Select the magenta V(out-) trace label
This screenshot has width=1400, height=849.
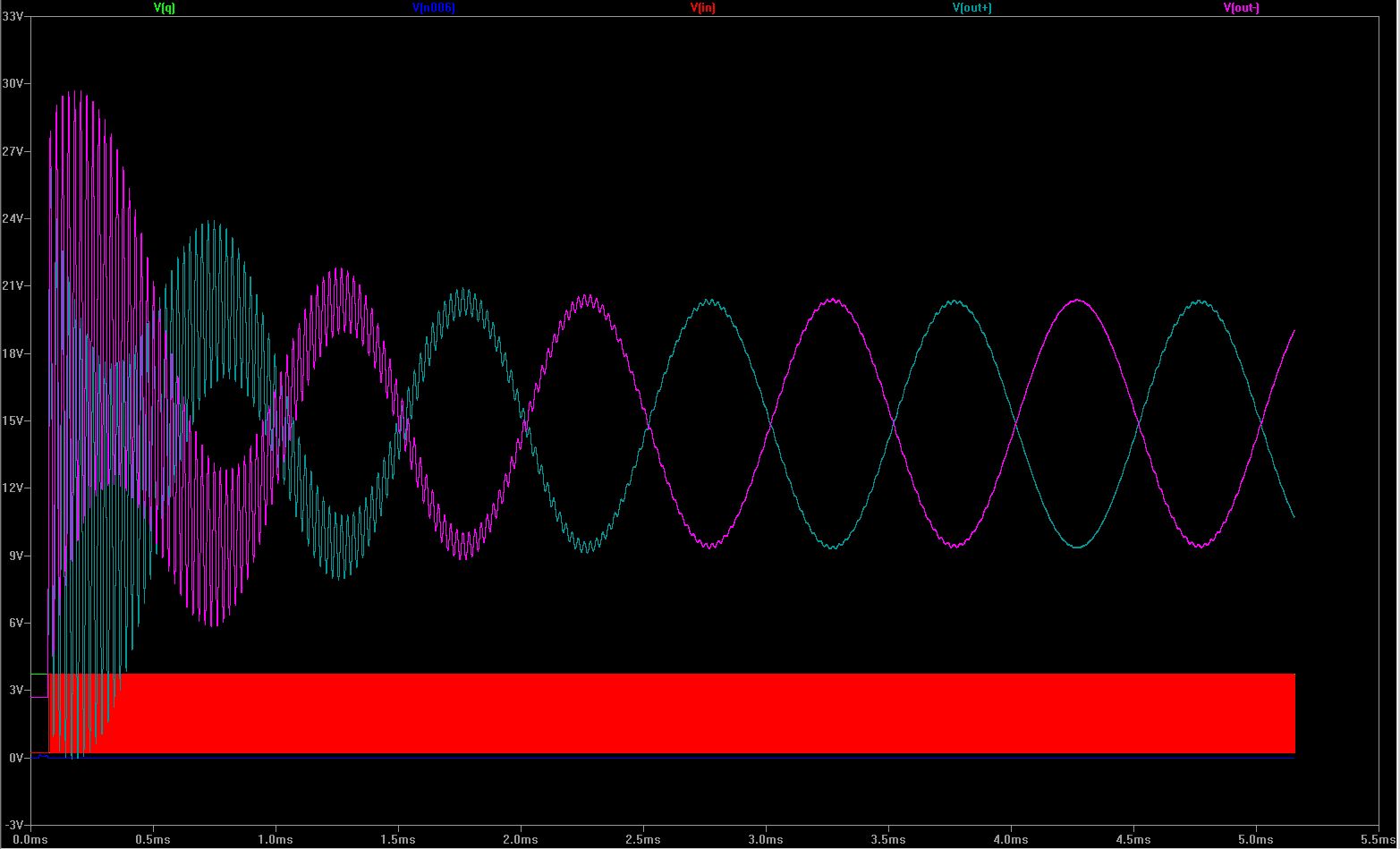click(x=1242, y=7)
